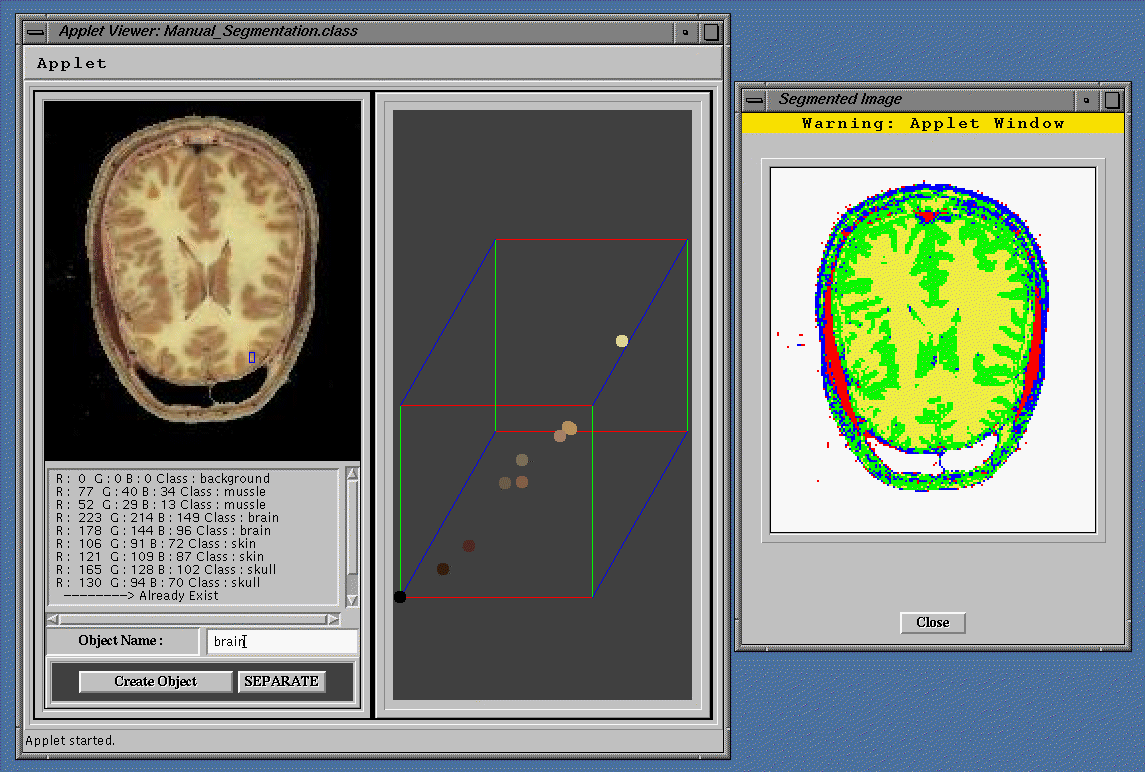The width and height of the screenshot is (1145, 772).
Task: Maximize the Segmented Image window
Action: [1112, 99]
